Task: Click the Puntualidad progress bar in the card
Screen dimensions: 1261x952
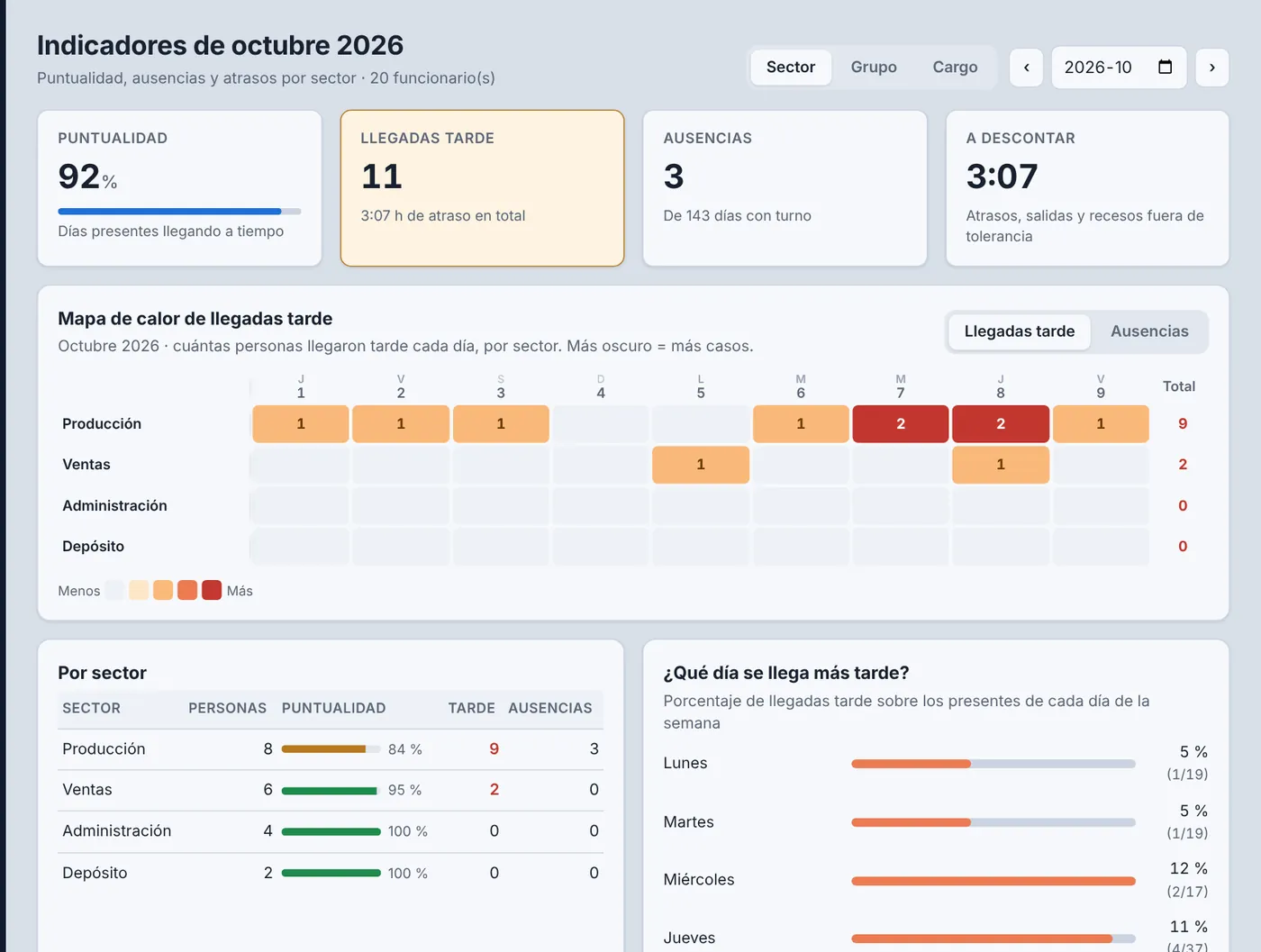Action: 179,212
